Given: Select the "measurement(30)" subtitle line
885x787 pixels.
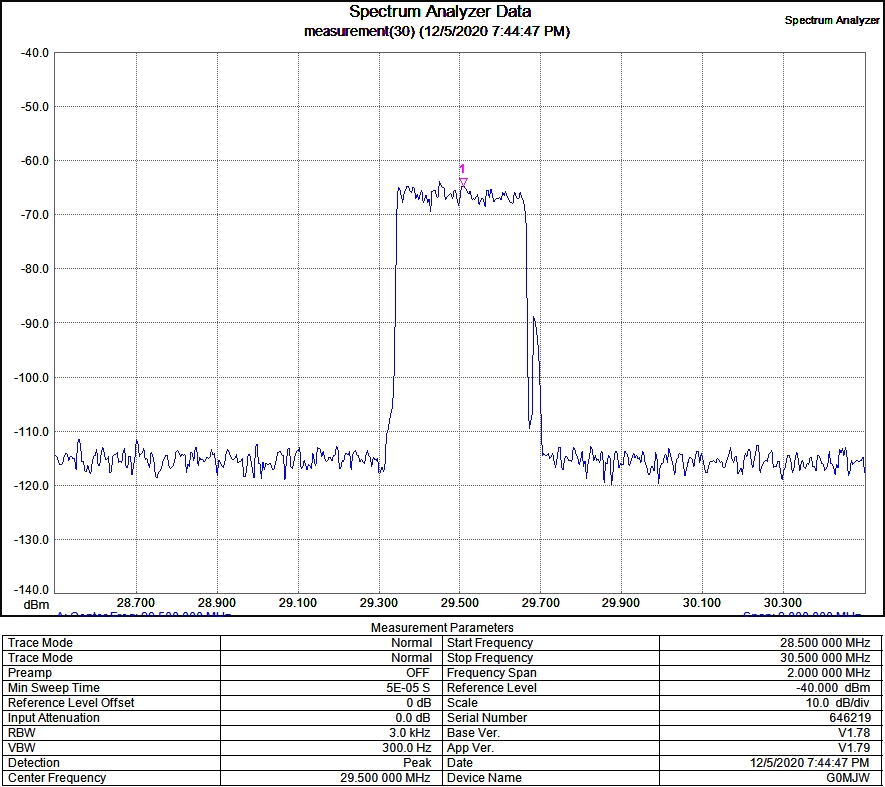Looking at the screenshot, I should click(x=437, y=31).
